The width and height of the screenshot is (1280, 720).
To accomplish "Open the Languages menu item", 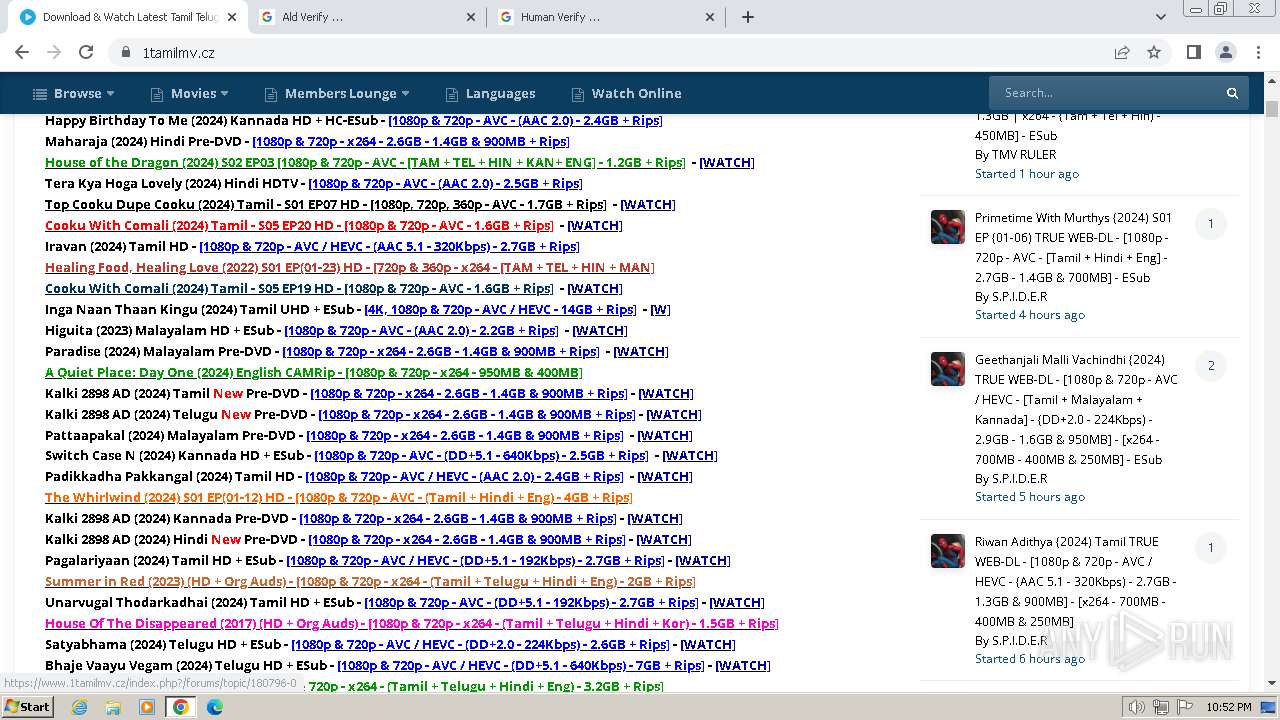I will (490, 93).
